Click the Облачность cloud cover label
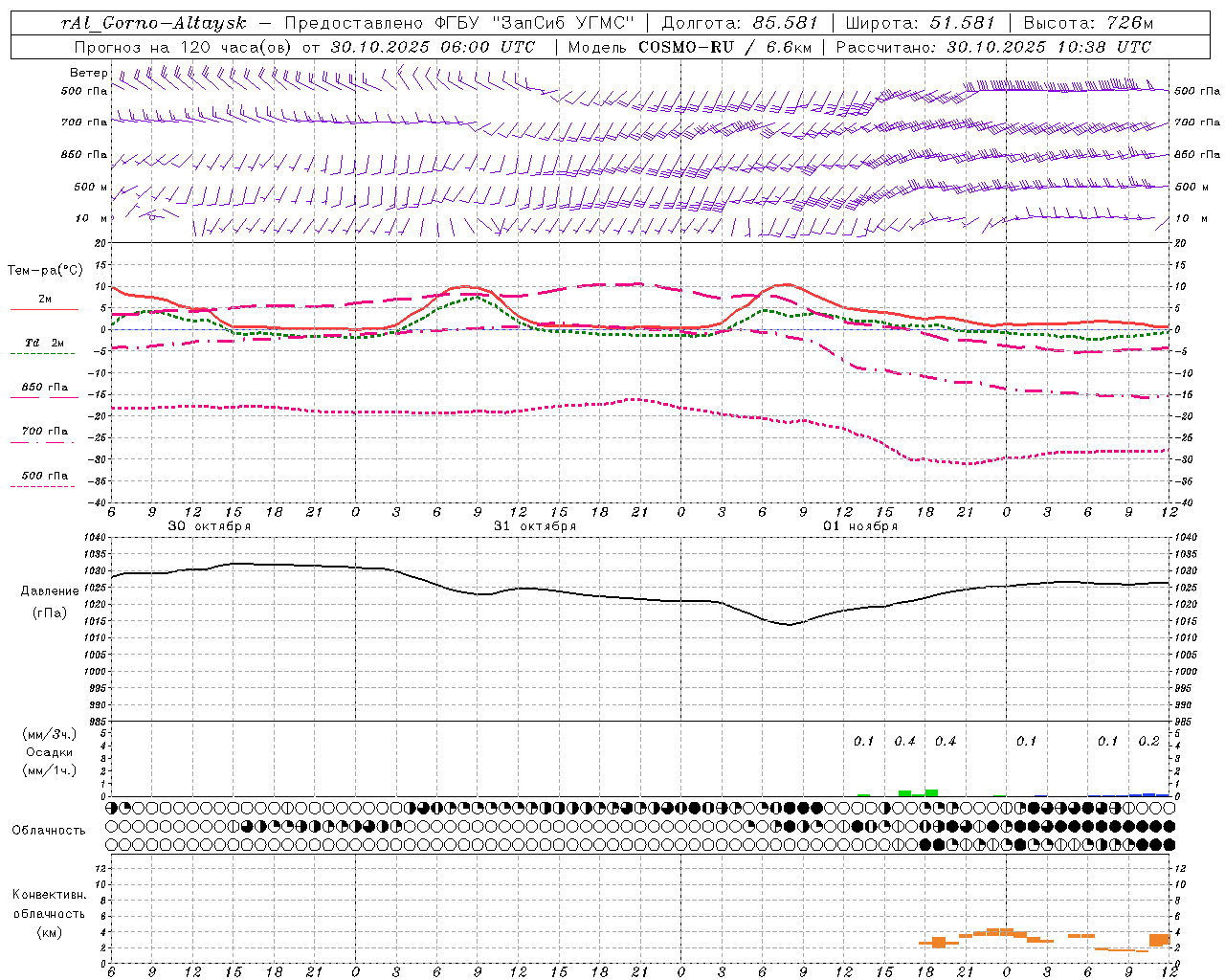1225x980 pixels. [x=49, y=831]
